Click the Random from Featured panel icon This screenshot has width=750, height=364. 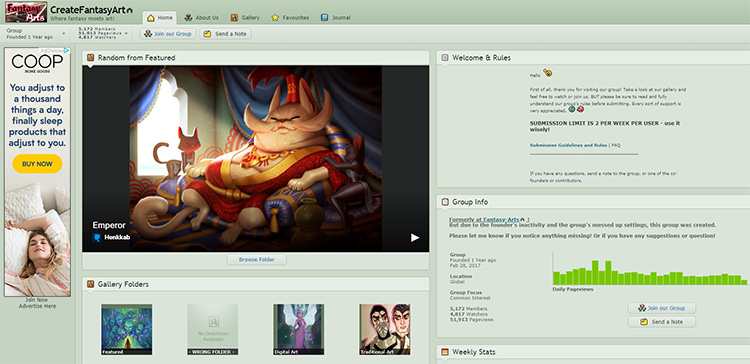coord(90,58)
